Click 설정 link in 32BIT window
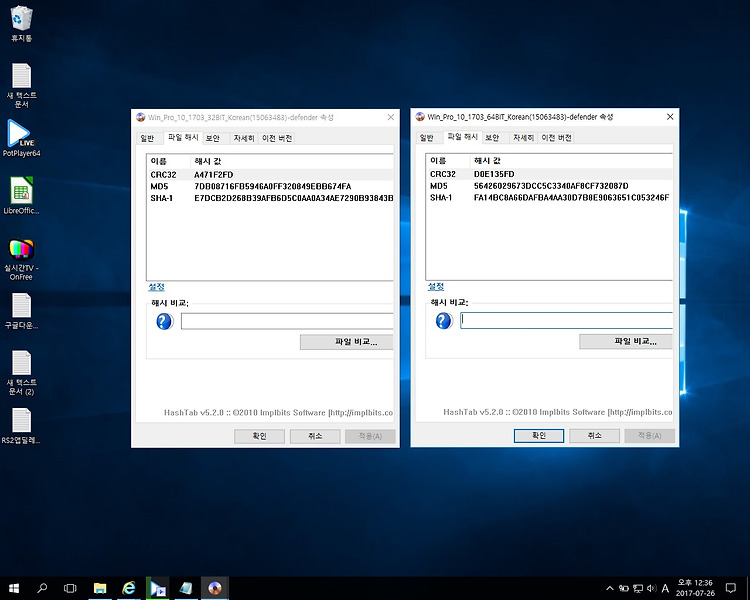 pyautogui.click(x=156, y=287)
